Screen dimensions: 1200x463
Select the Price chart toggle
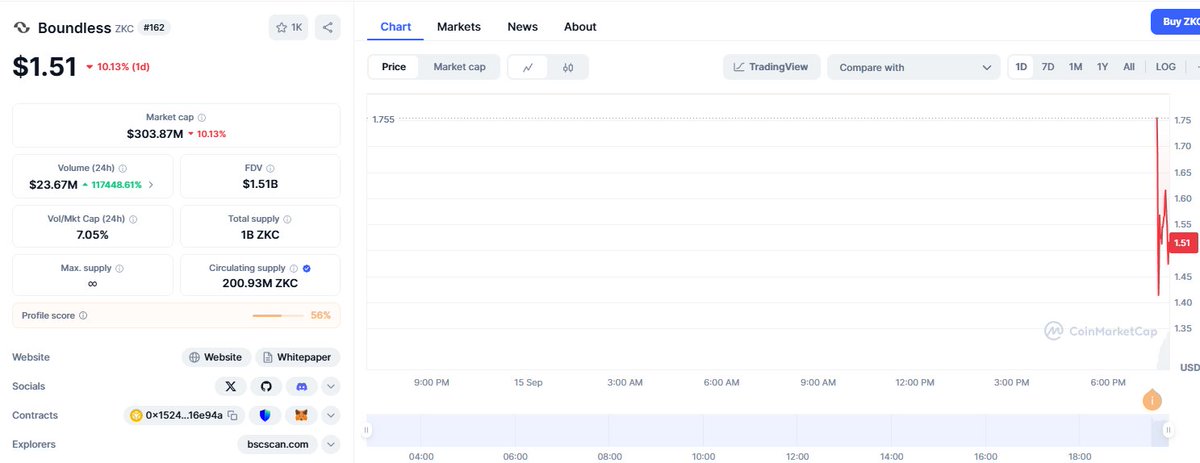point(394,67)
